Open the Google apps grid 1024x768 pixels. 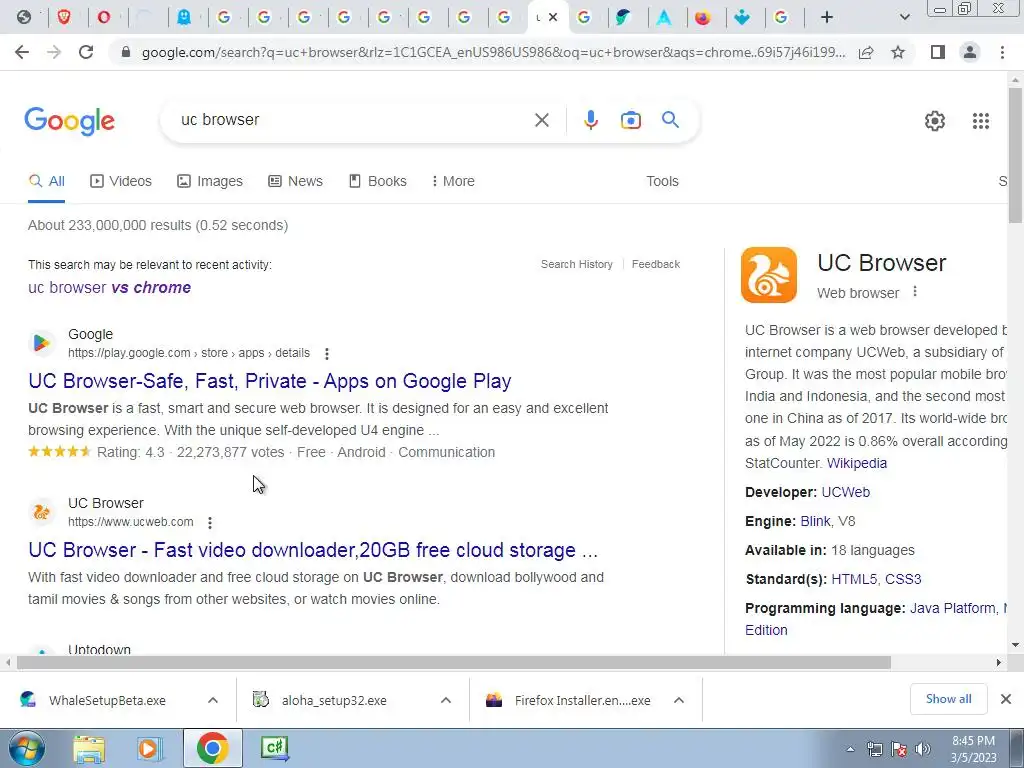pos(980,121)
